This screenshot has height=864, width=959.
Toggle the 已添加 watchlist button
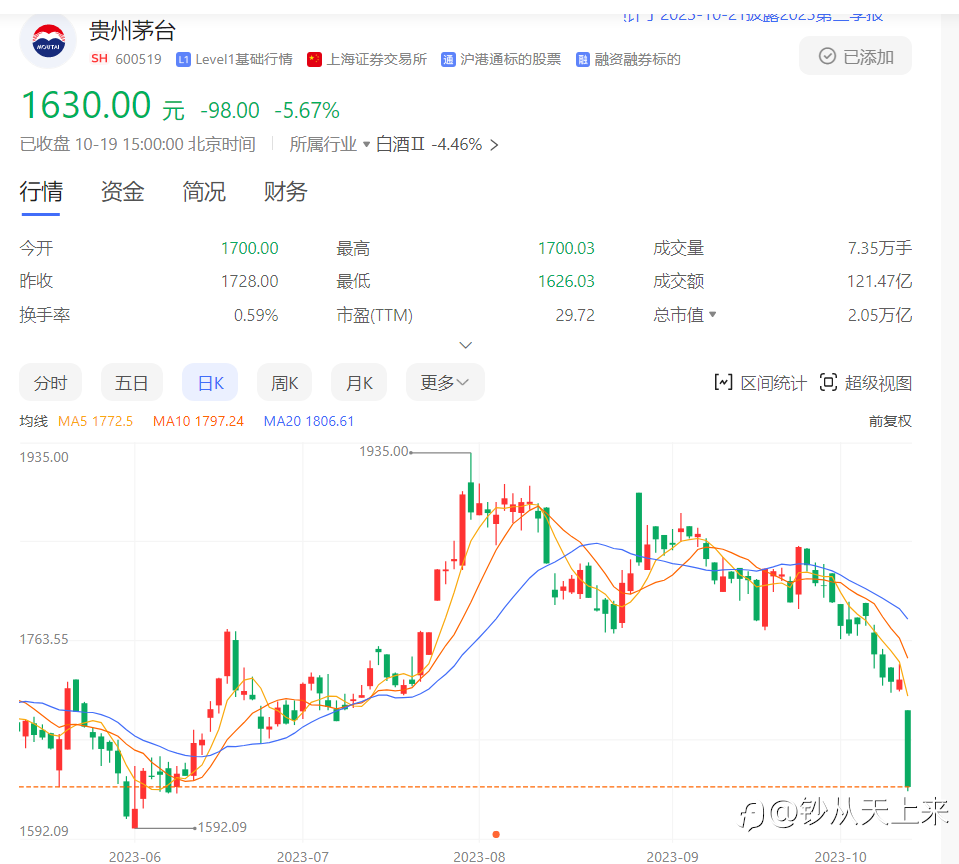pos(855,56)
